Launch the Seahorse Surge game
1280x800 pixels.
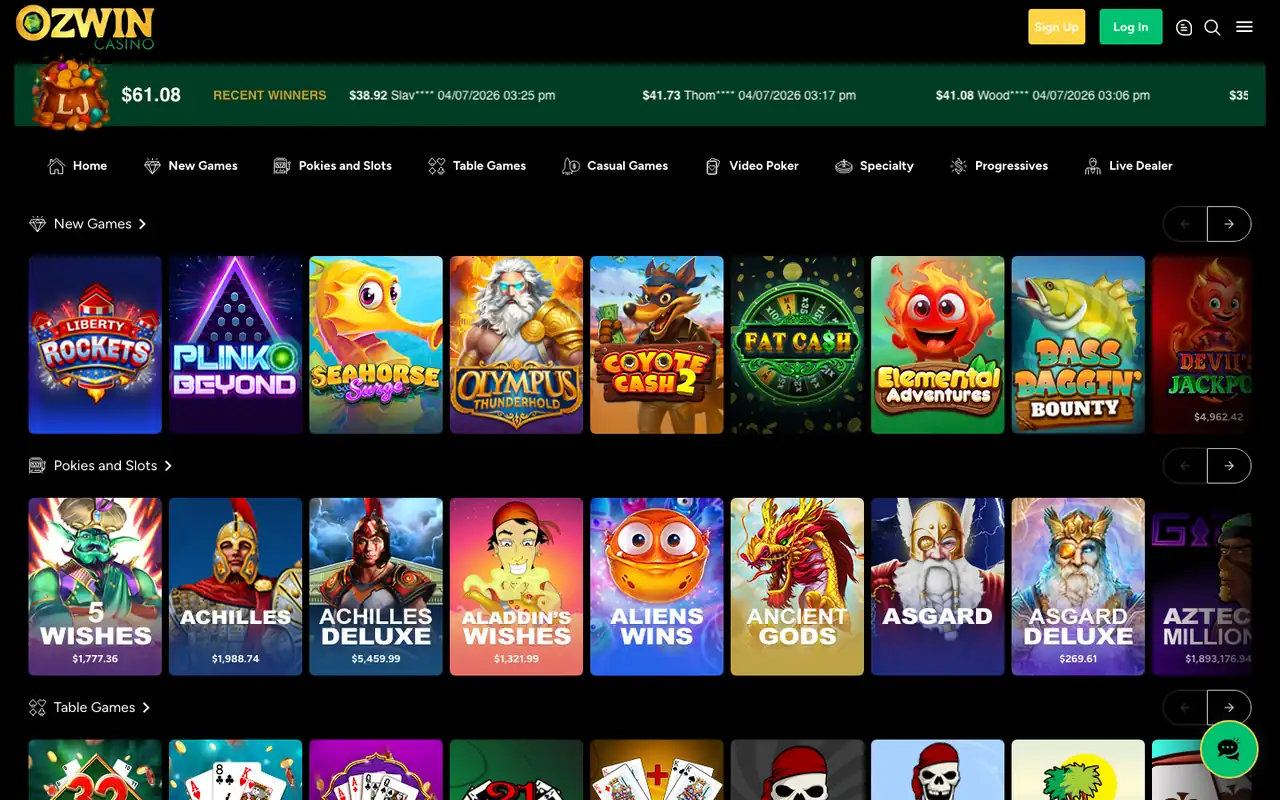[376, 345]
